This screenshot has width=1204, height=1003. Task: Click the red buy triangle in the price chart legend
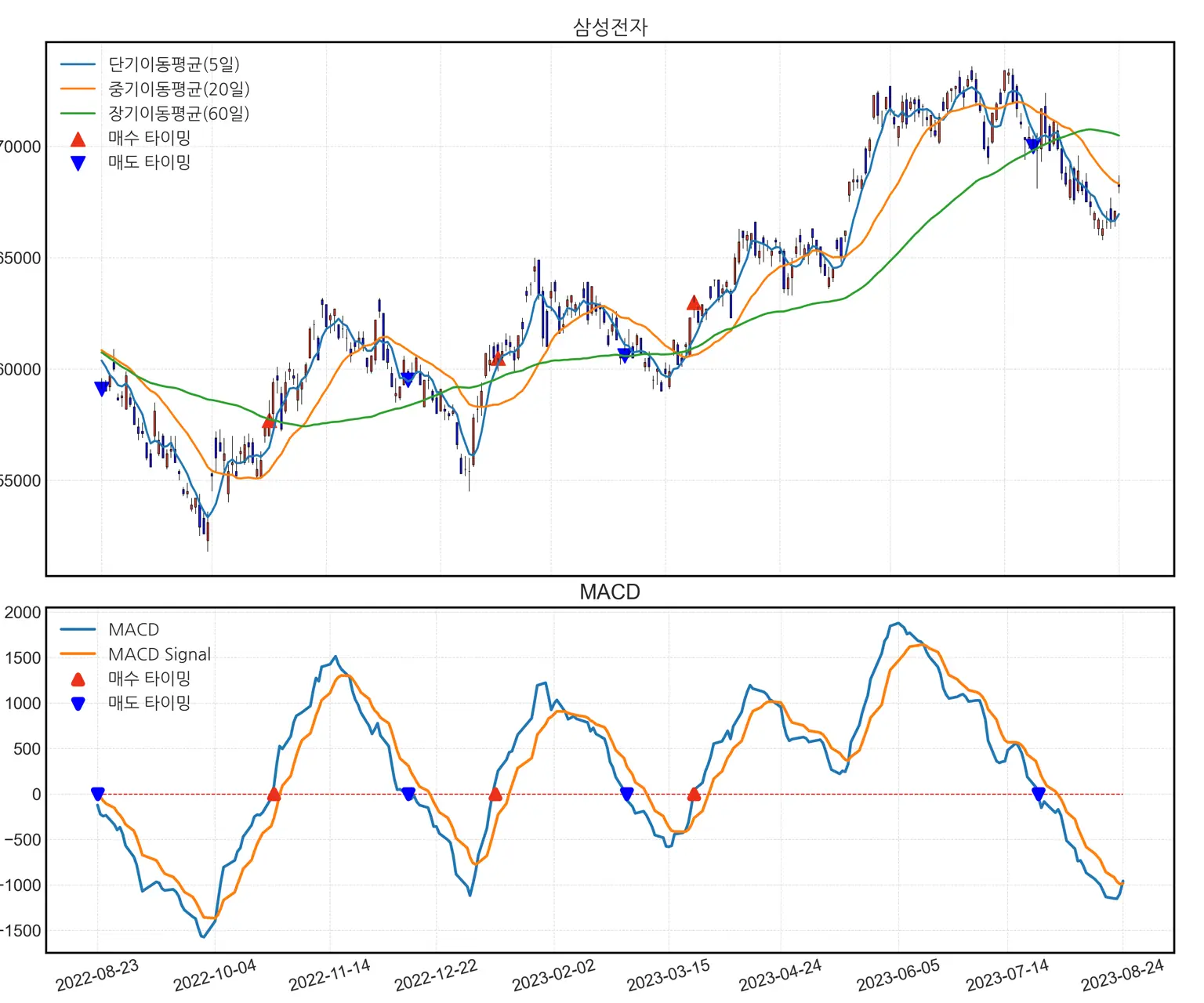point(78,139)
